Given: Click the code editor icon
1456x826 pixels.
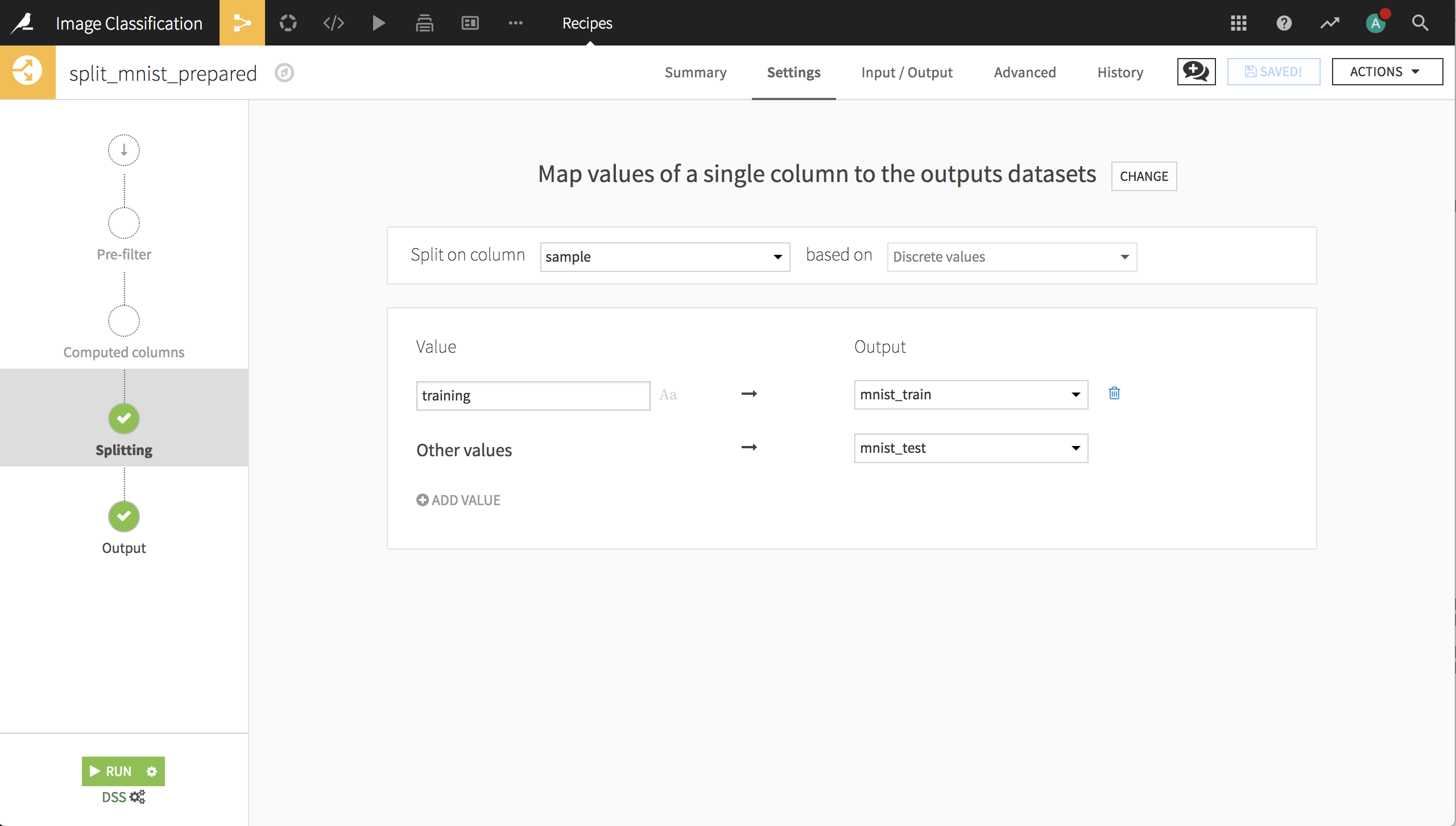Looking at the screenshot, I should (x=334, y=22).
